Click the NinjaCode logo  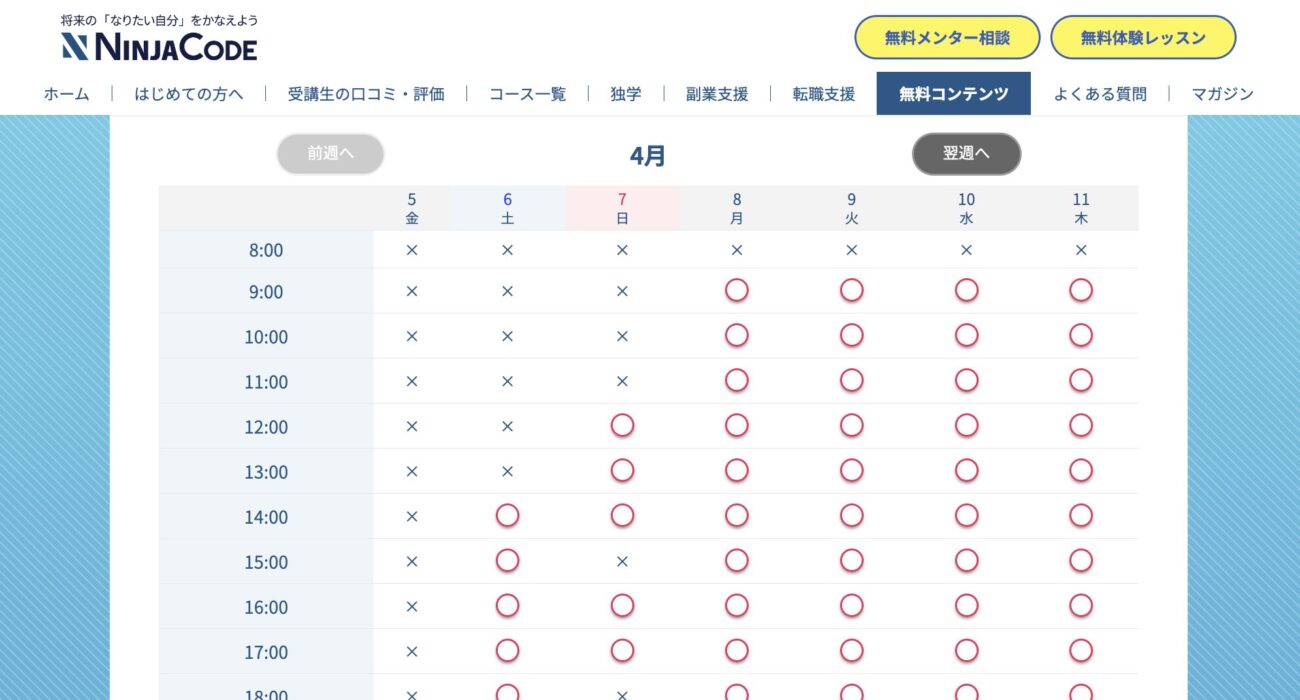[159, 46]
